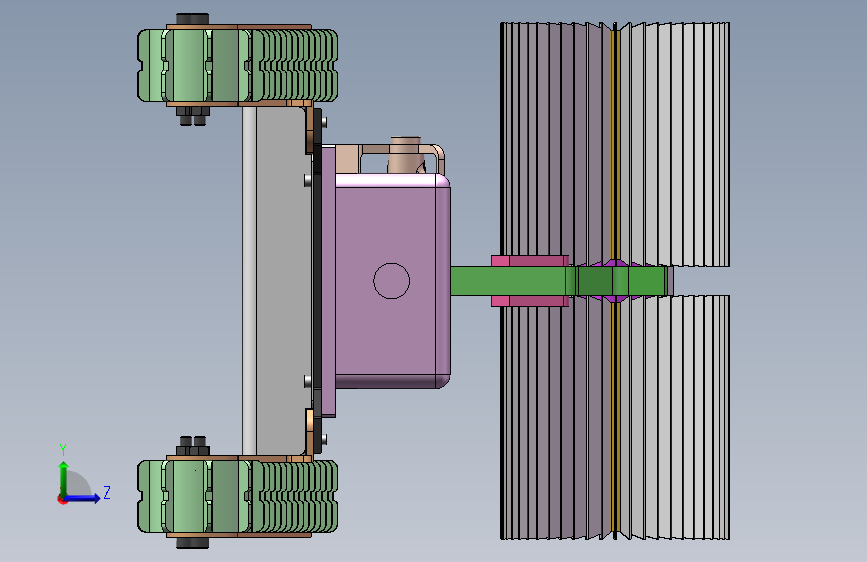
Task: Select the Z axis arrow of the triad
Action: [x=84, y=498]
